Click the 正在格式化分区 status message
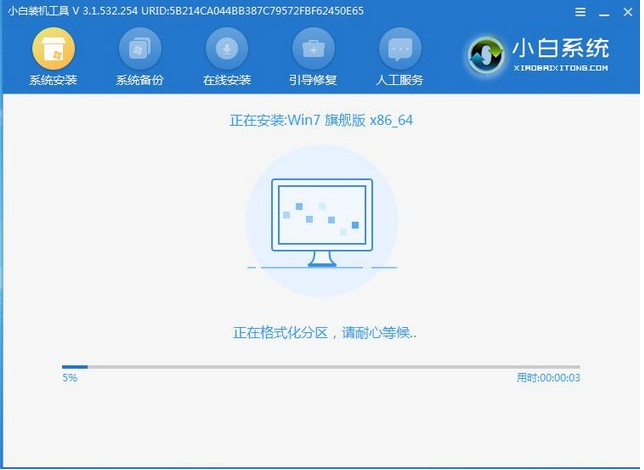This screenshot has width=644, height=470. 324,332
